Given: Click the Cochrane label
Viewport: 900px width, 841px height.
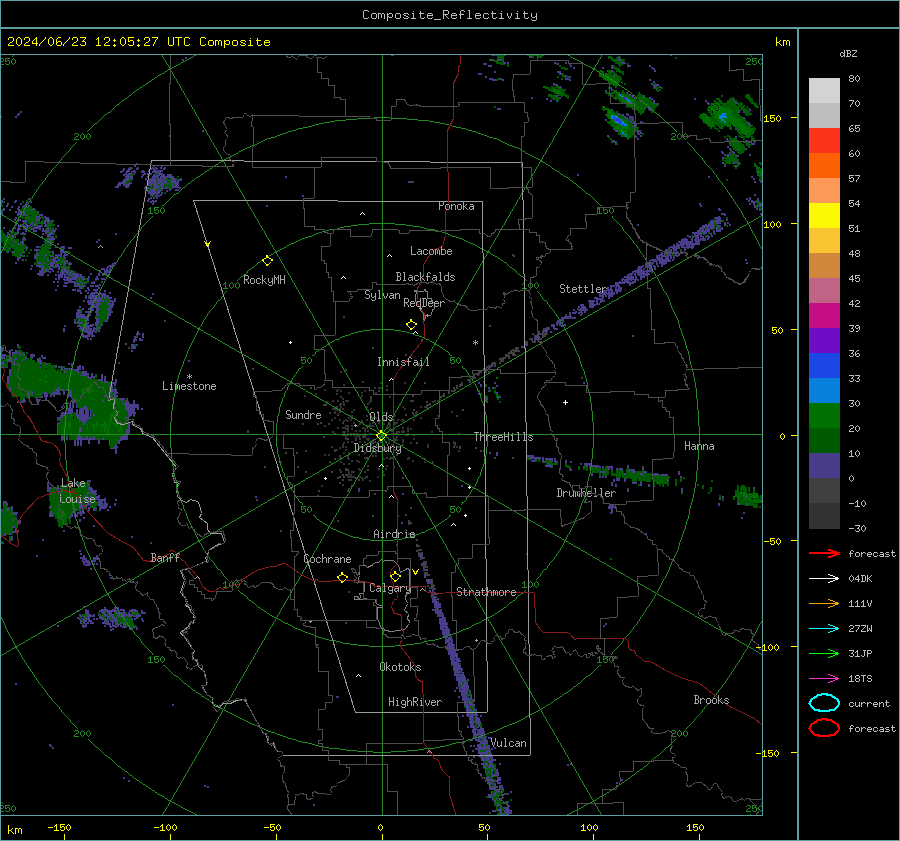Looking at the screenshot, I should 327,559.
